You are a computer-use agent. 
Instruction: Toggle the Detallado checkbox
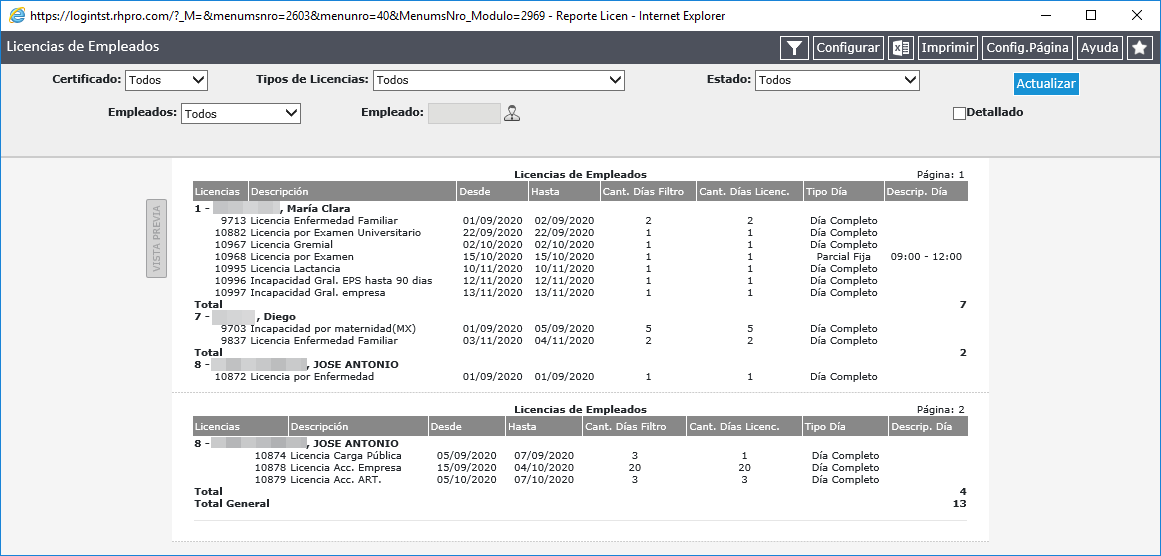pos(960,113)
